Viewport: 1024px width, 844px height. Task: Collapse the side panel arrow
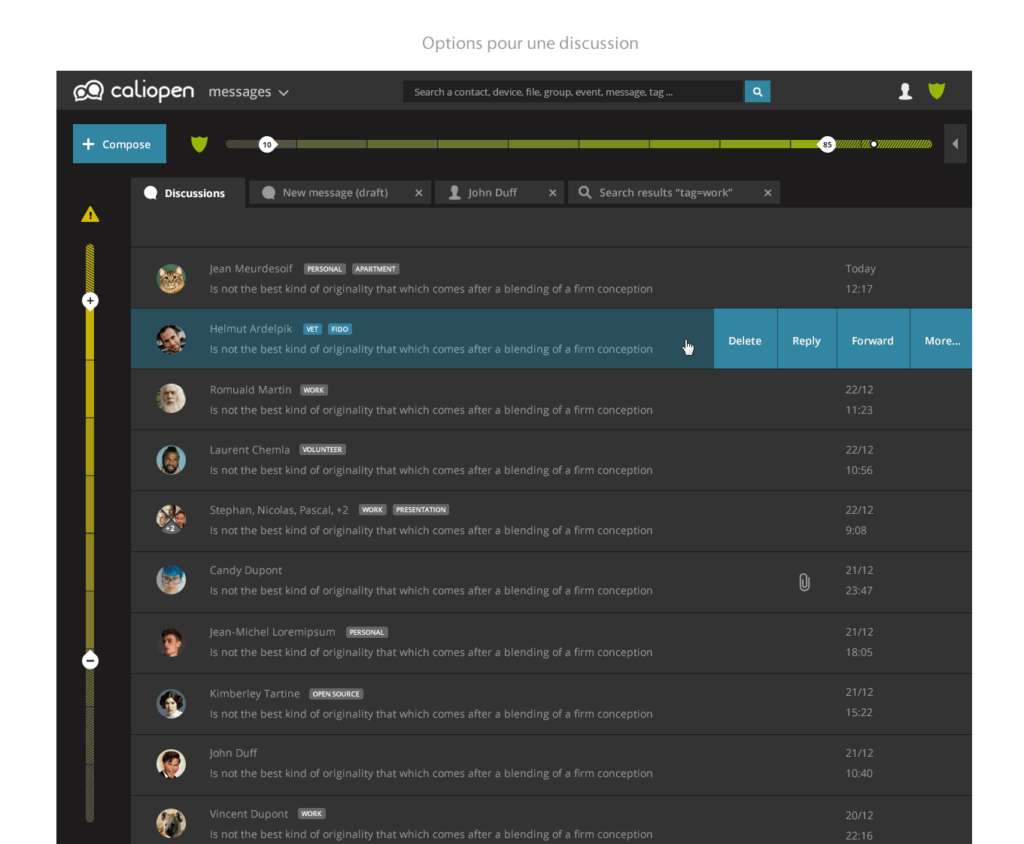(x=955, y=144)
